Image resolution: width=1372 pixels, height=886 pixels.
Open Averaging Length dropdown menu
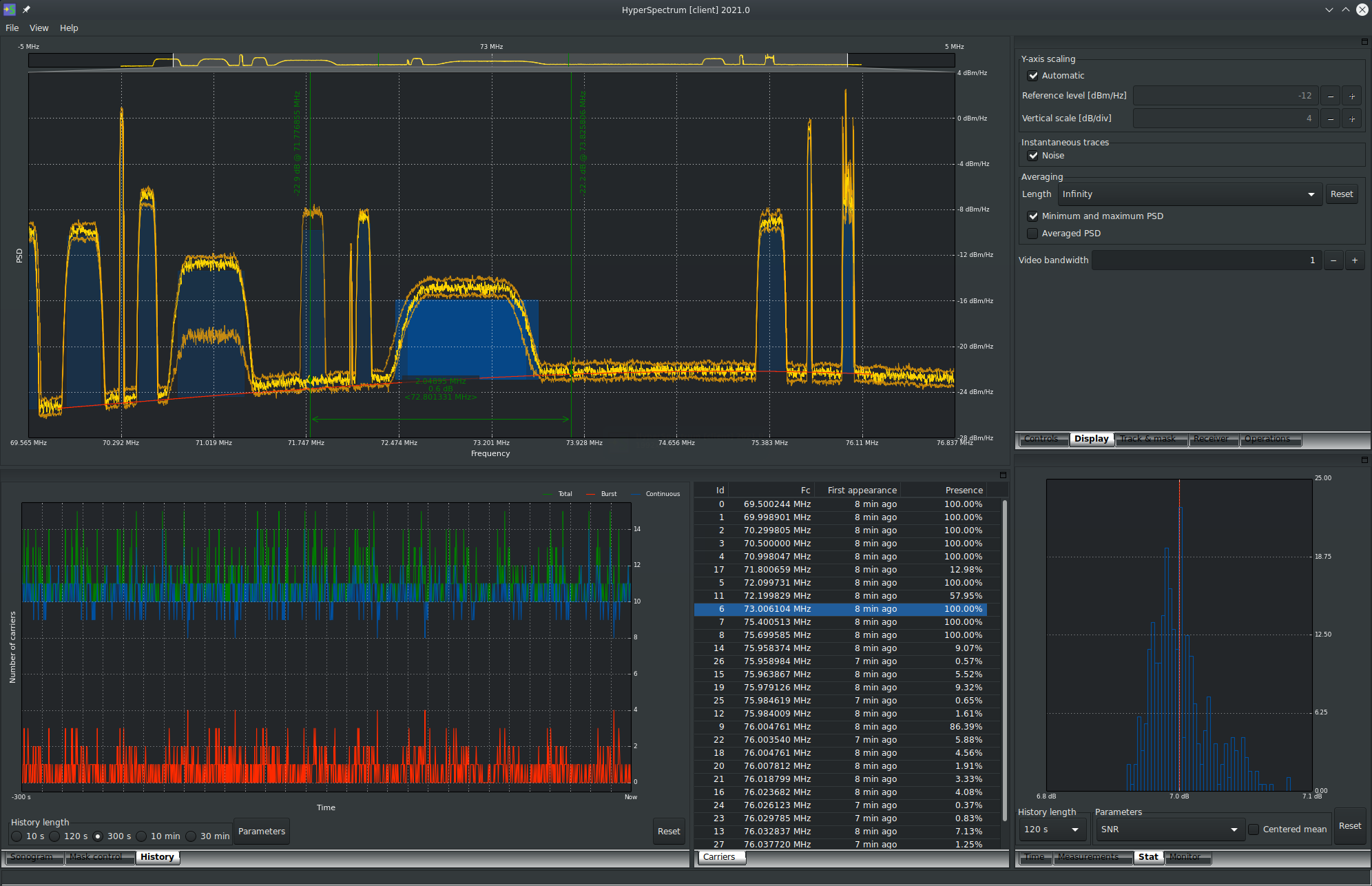pyautogui.click(x=1186, y=194)
